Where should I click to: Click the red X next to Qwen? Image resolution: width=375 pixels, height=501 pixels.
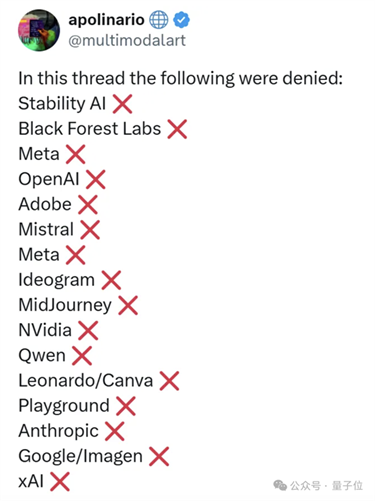pos(82,356)
